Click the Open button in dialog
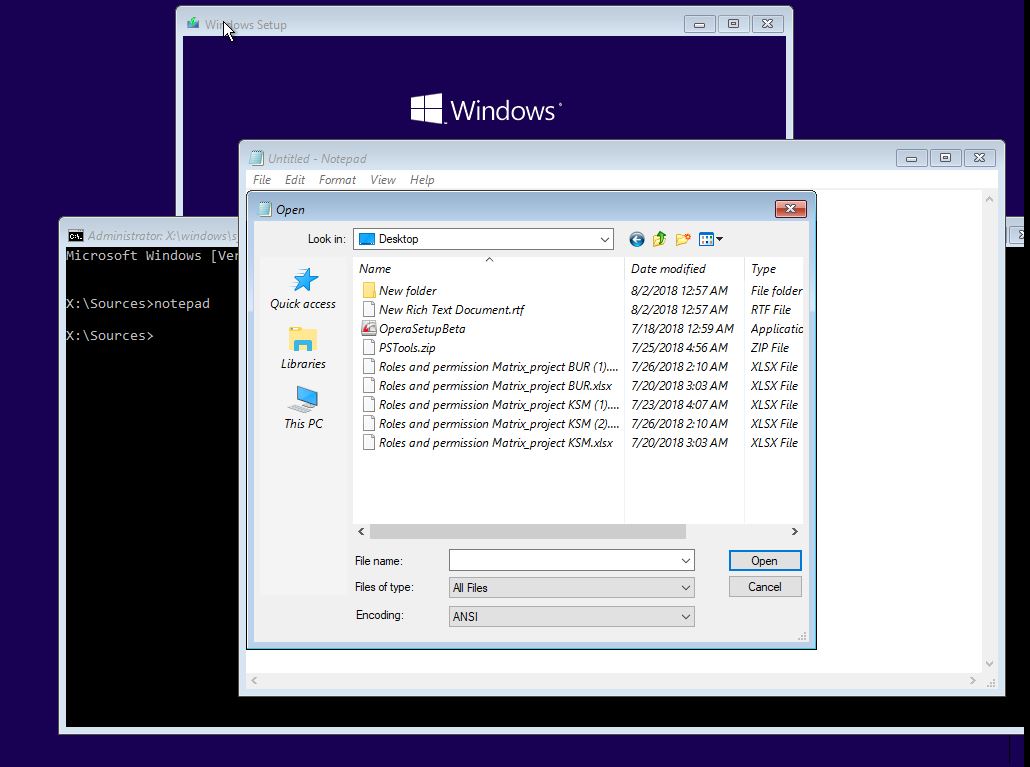 [765, 561]
